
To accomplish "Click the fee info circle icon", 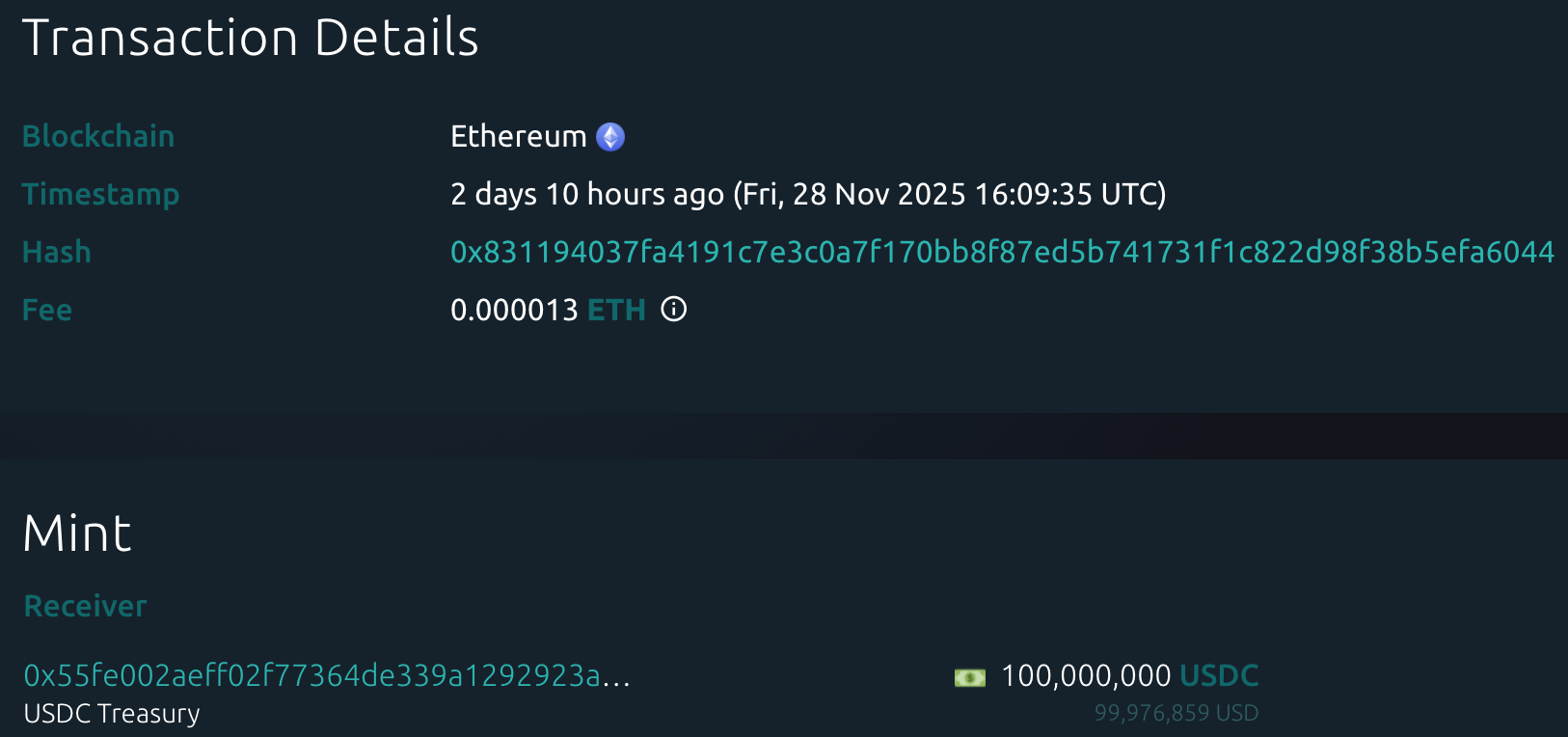I will click(673, 310).
